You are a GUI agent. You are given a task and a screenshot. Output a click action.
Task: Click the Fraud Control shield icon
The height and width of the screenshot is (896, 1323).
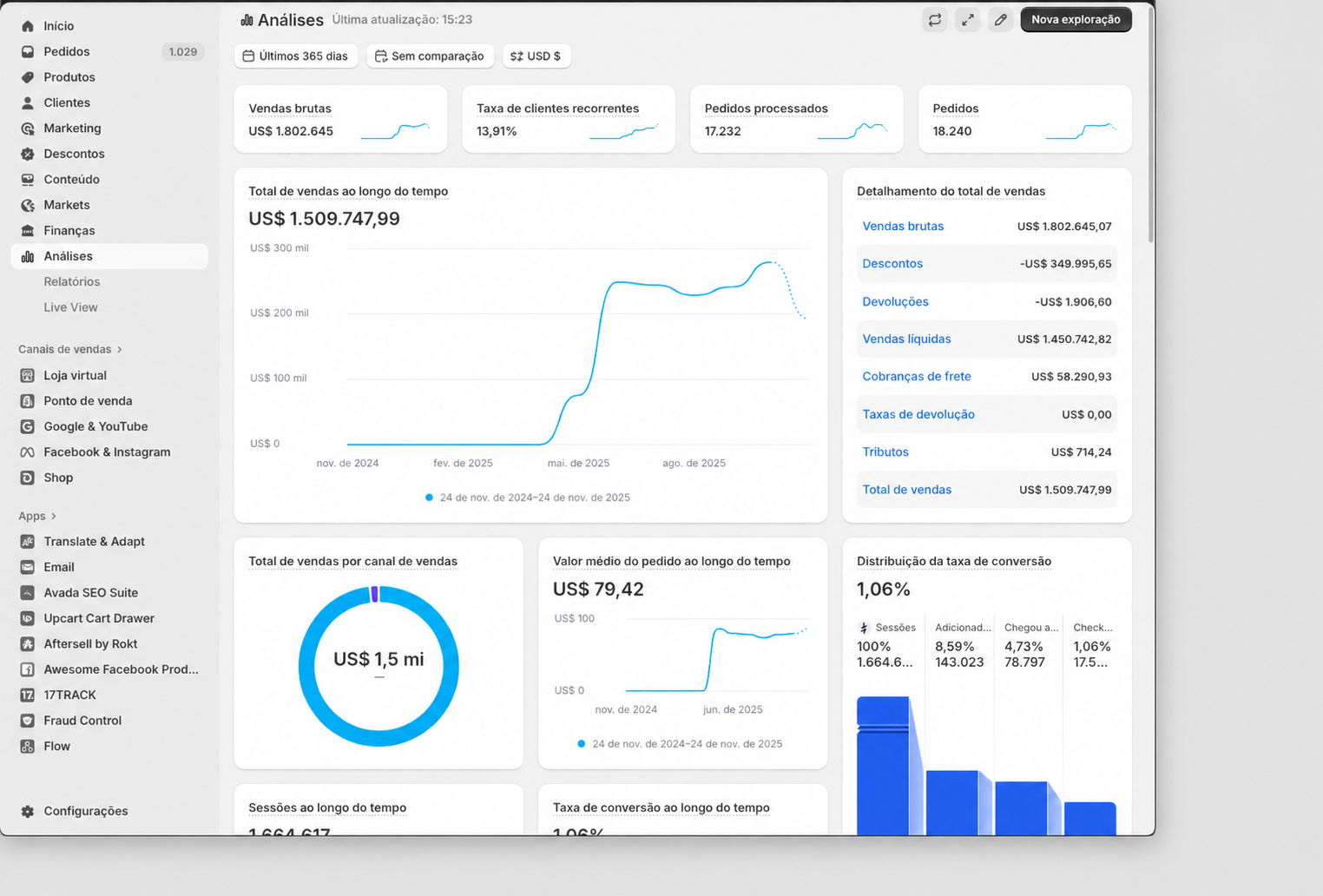tap(28, 721)
